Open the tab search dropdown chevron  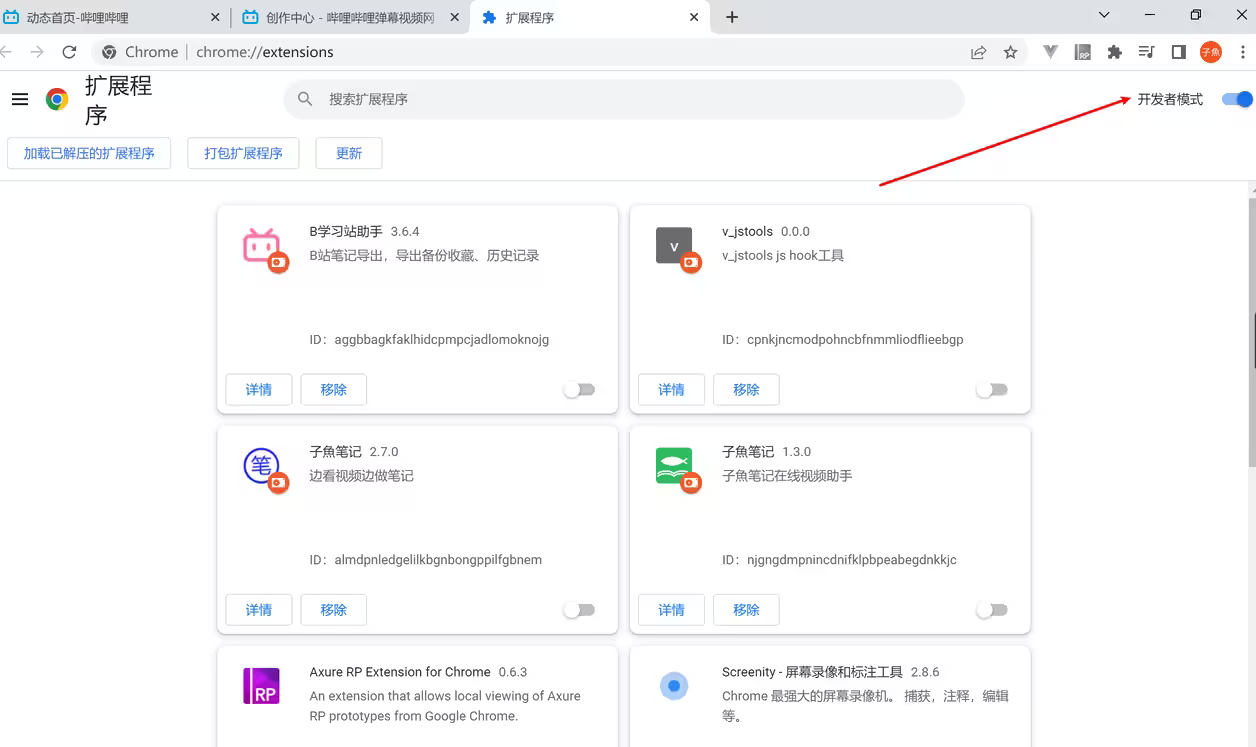pyautogui.click(x=1104, y=15)
